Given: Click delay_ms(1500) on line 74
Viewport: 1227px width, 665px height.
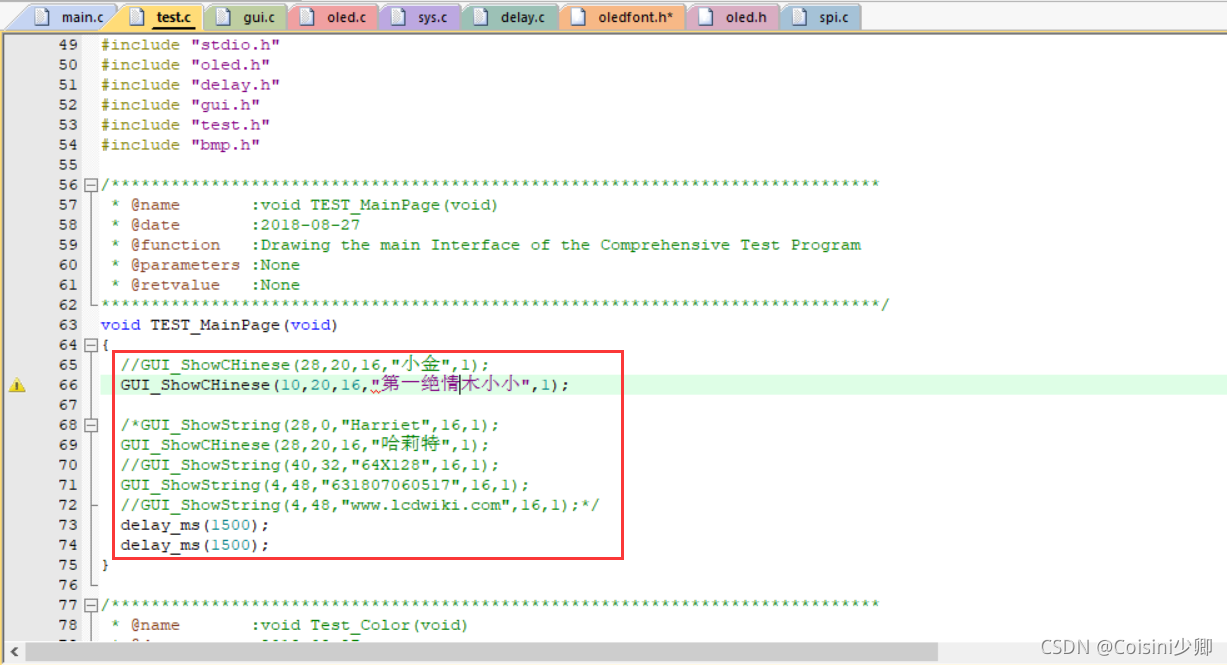Looking at the screenshot, I should [x=195, y=545].
